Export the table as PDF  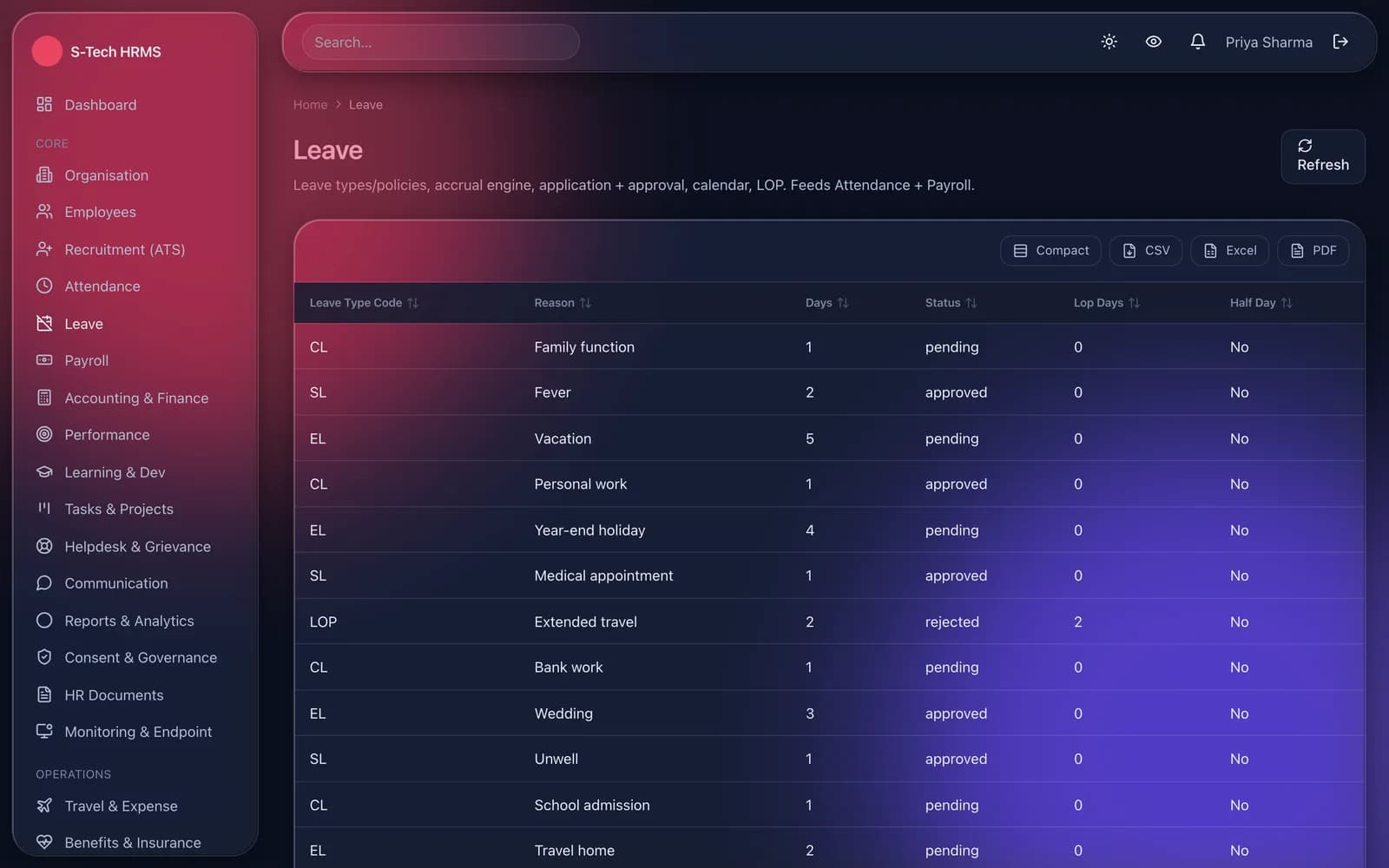click(x=1313, y=250)
